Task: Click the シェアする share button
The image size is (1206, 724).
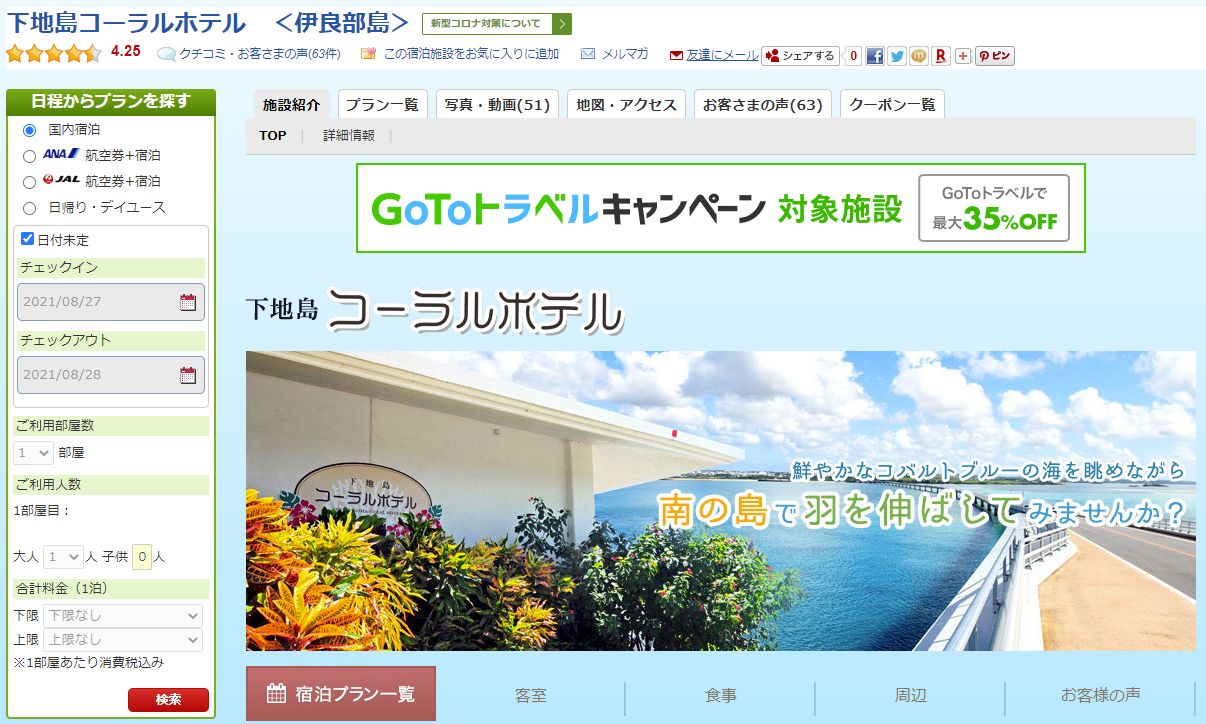Action: 800,56
